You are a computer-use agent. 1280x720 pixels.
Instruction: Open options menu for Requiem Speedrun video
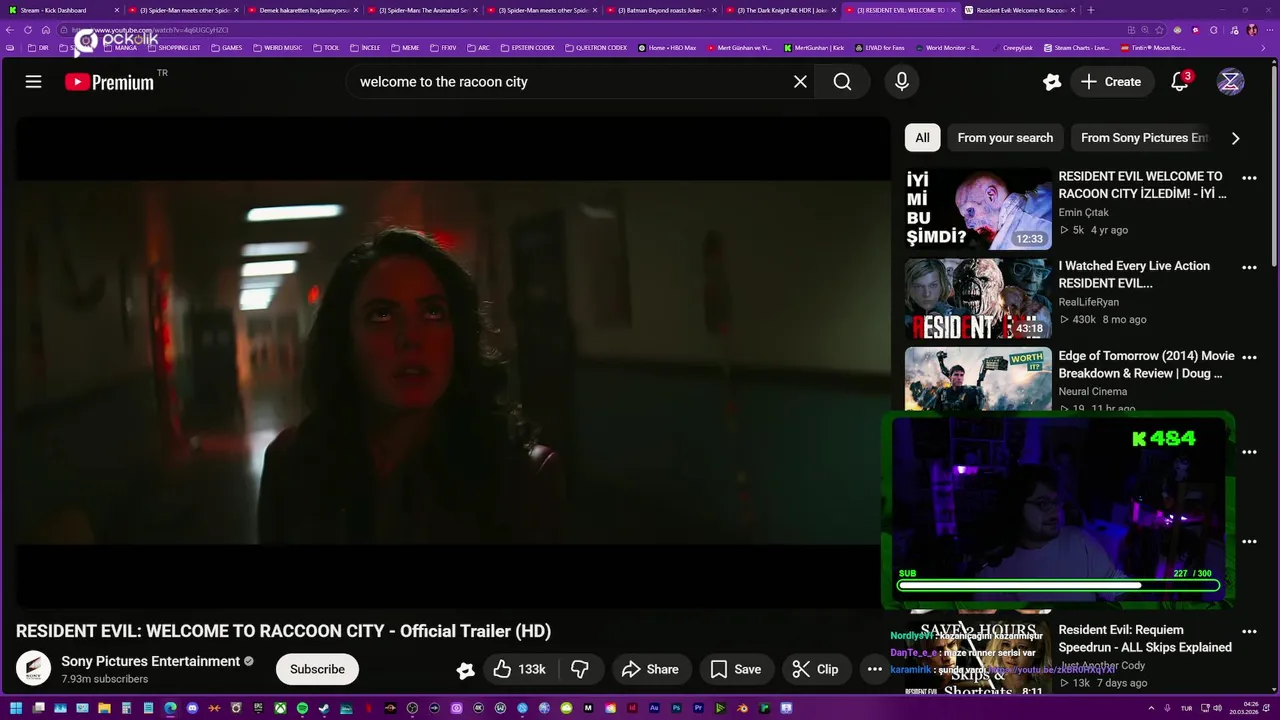[x=1249, y=632]
